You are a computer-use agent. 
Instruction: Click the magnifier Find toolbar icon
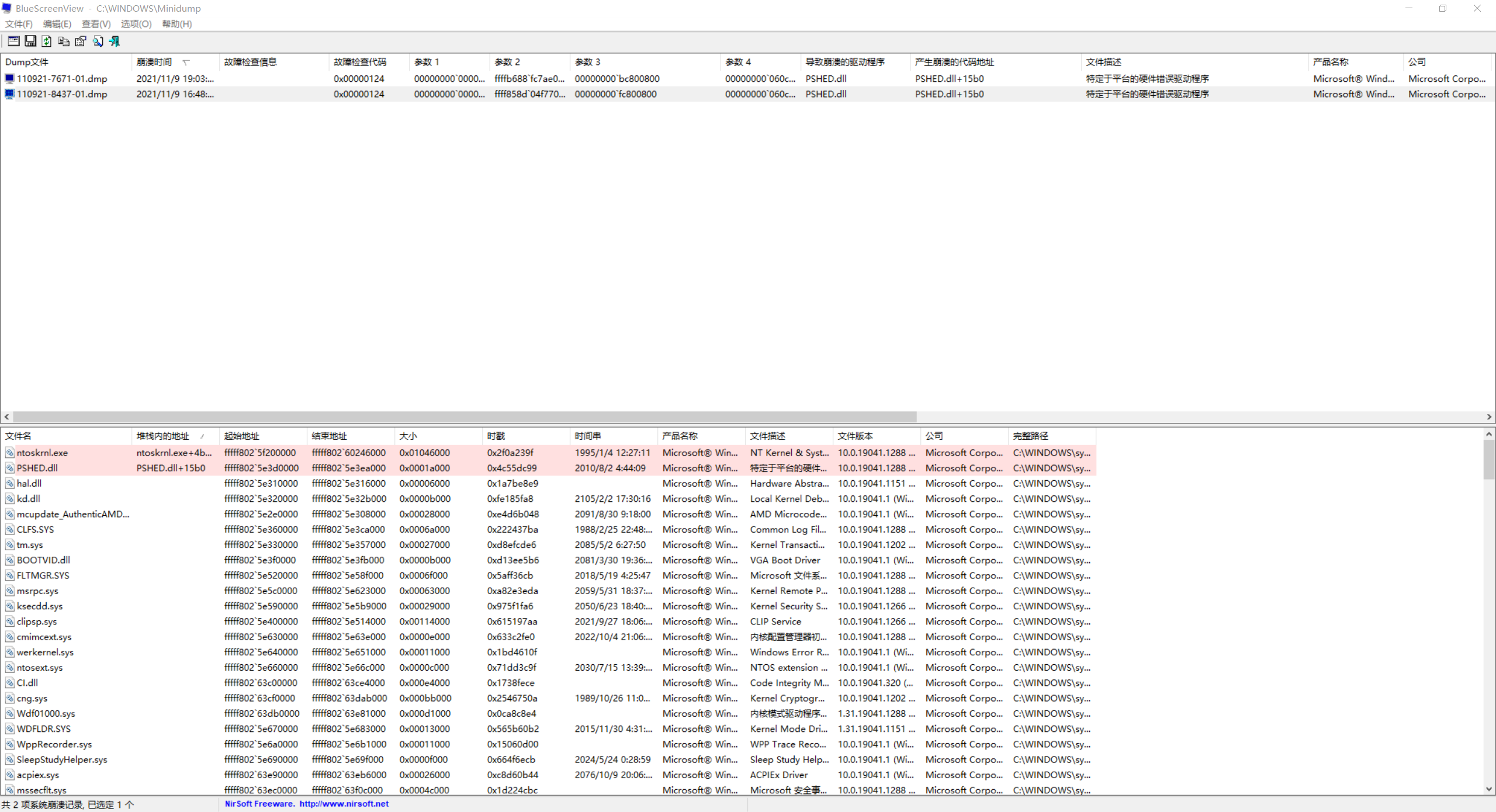click(x=98, y=41)
